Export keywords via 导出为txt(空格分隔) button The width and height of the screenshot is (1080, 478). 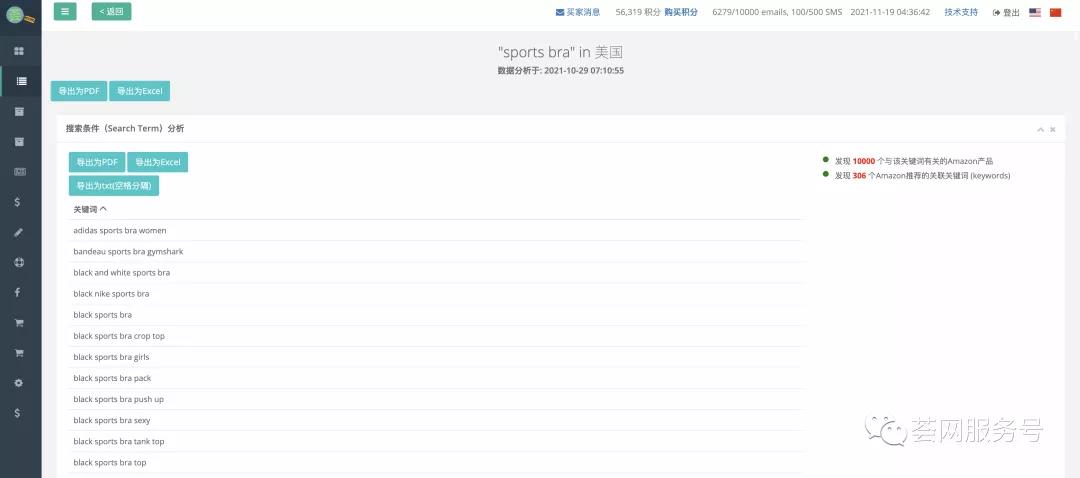pyautogui.click(x=114, y=185)
